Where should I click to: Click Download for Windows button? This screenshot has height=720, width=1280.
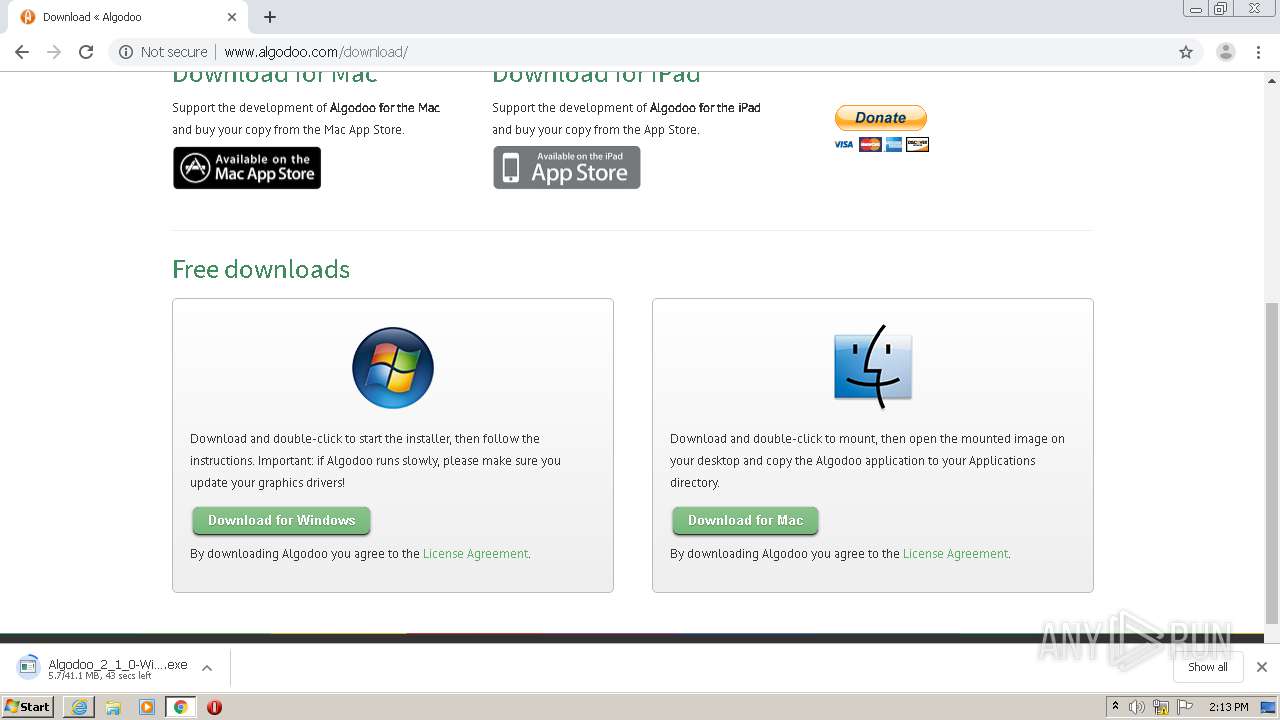[281, 520]
